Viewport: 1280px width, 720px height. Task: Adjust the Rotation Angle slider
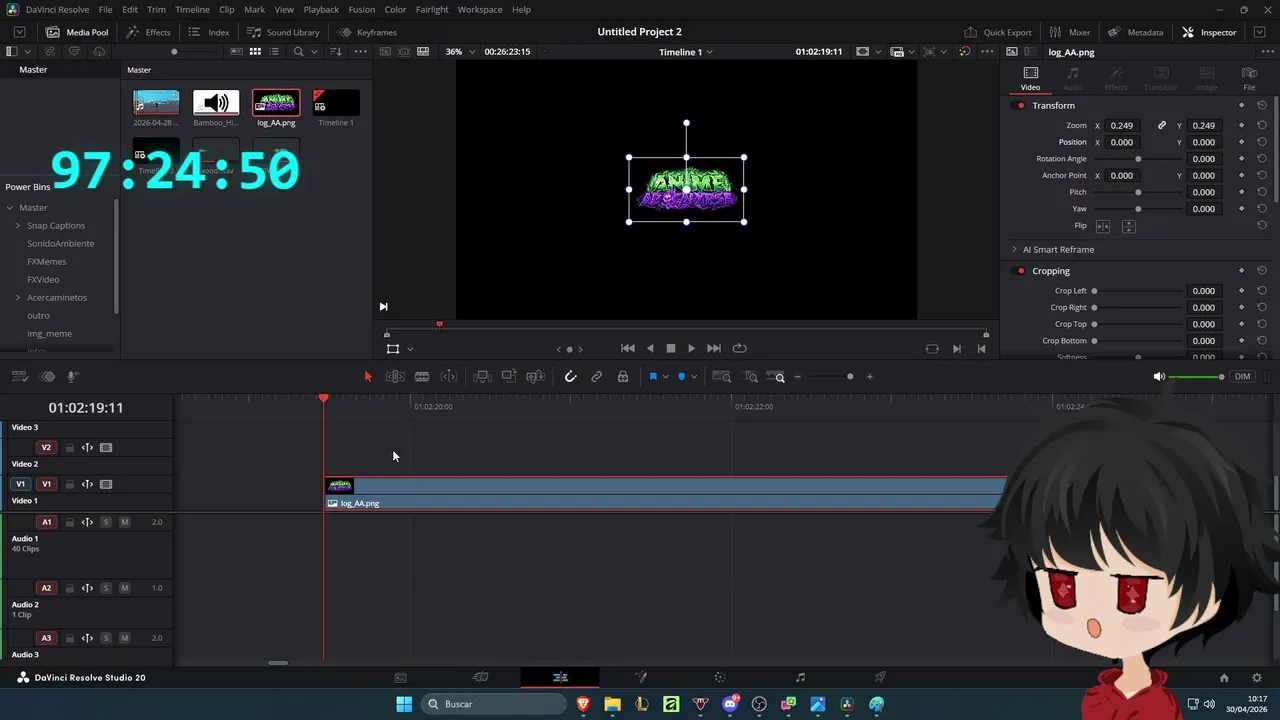pos(1138,159)
